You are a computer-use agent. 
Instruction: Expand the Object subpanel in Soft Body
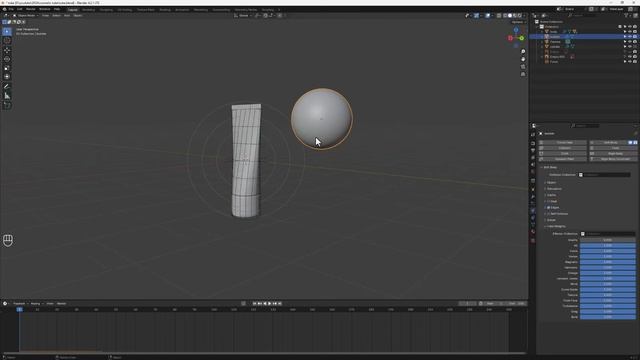coord(551,182)
